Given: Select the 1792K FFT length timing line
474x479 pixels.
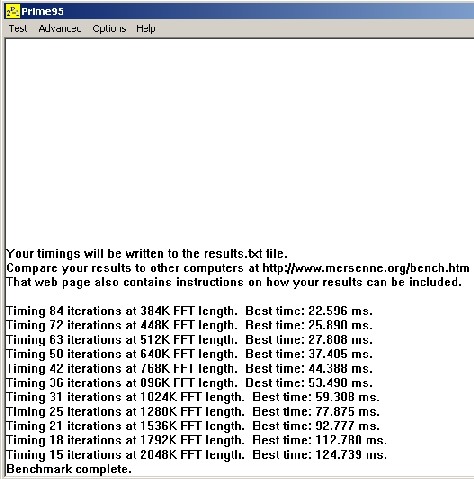Looking at the screenshot, I should 196,440.
